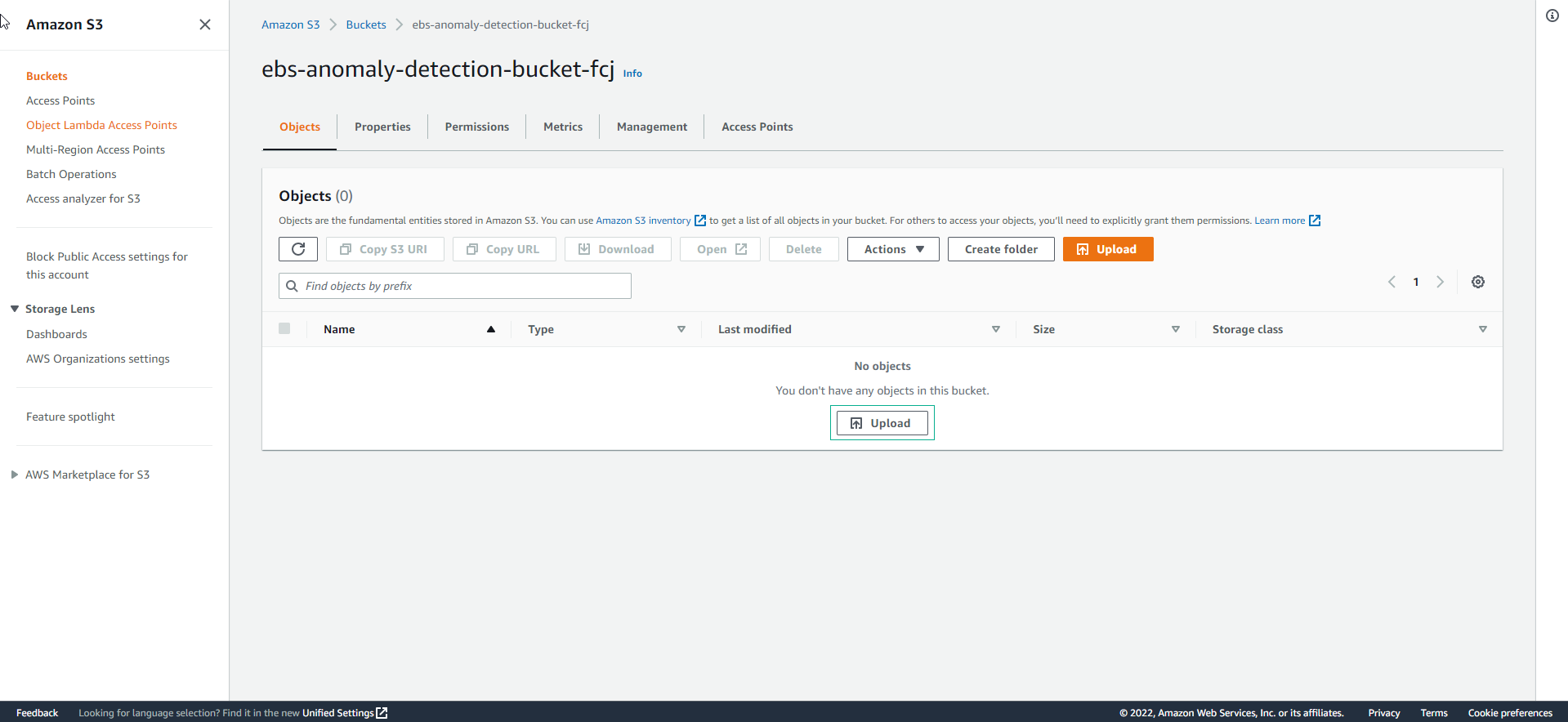This screenshot has width=1568, height=722.
Task: Click the Name column header
Action: click(x=339, y=329)
